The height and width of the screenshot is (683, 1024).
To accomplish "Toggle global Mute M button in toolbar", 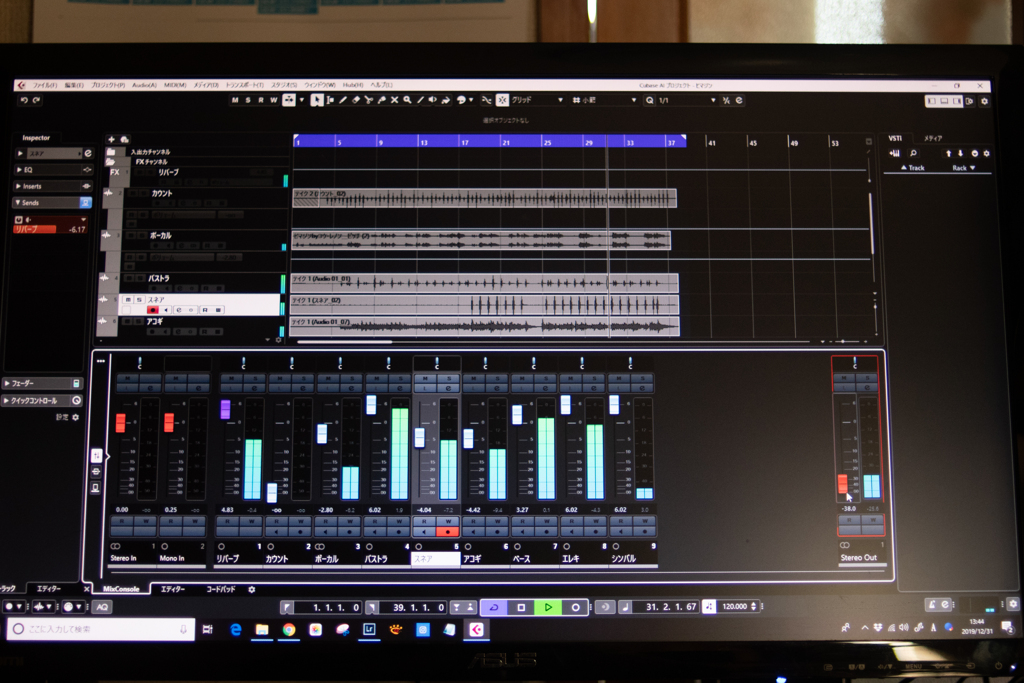I will coord(235,100).
